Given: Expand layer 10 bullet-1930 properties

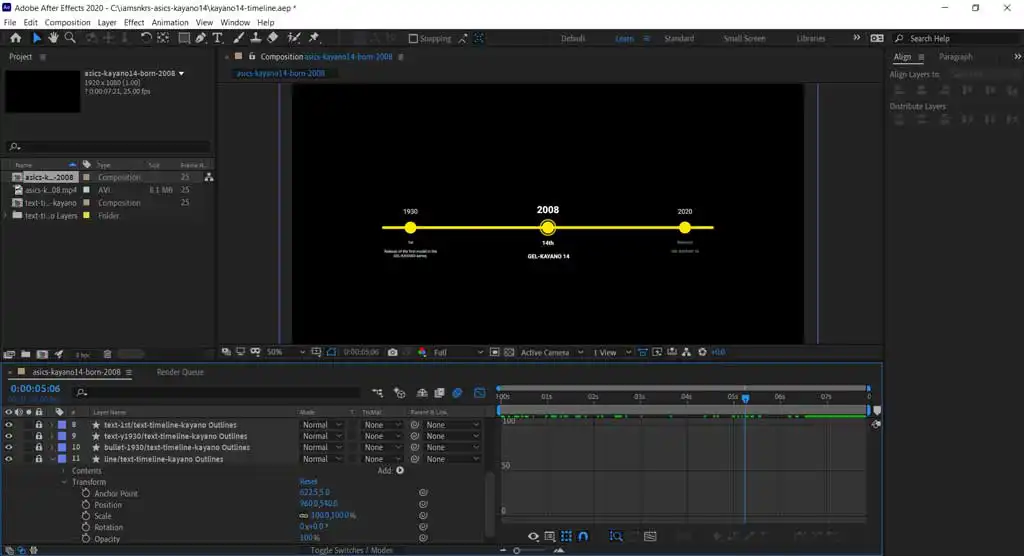Looking at the screenshot, I should [x=52, y=448].
